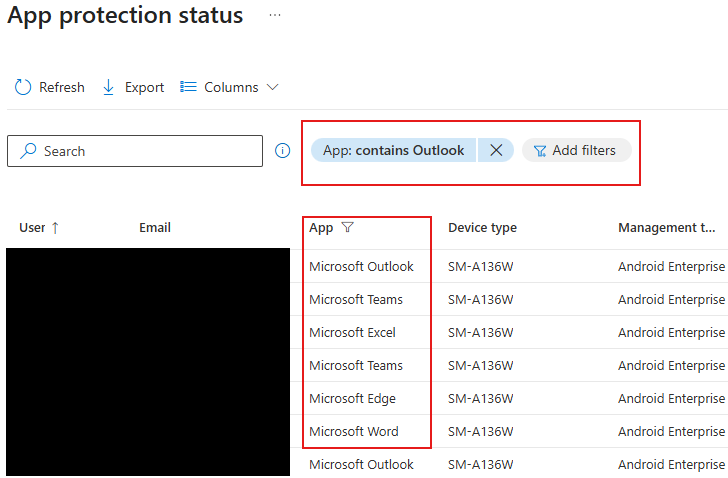Select the Microsoft Word app cell

354,432
